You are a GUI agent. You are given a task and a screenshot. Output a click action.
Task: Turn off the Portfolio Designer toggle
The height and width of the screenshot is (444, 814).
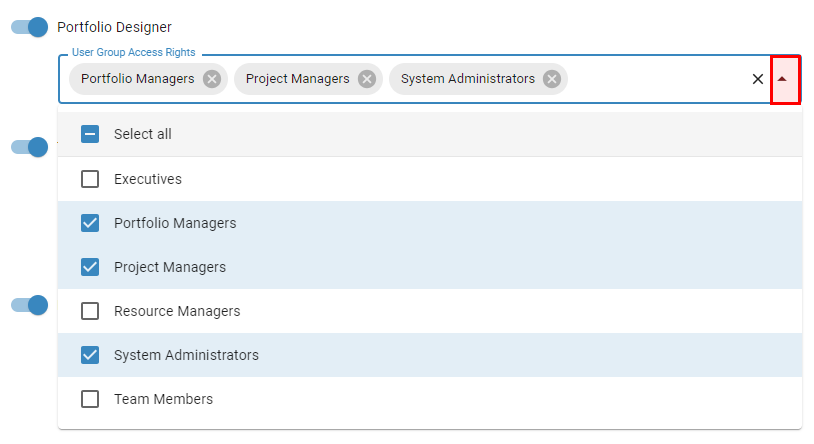30,27
